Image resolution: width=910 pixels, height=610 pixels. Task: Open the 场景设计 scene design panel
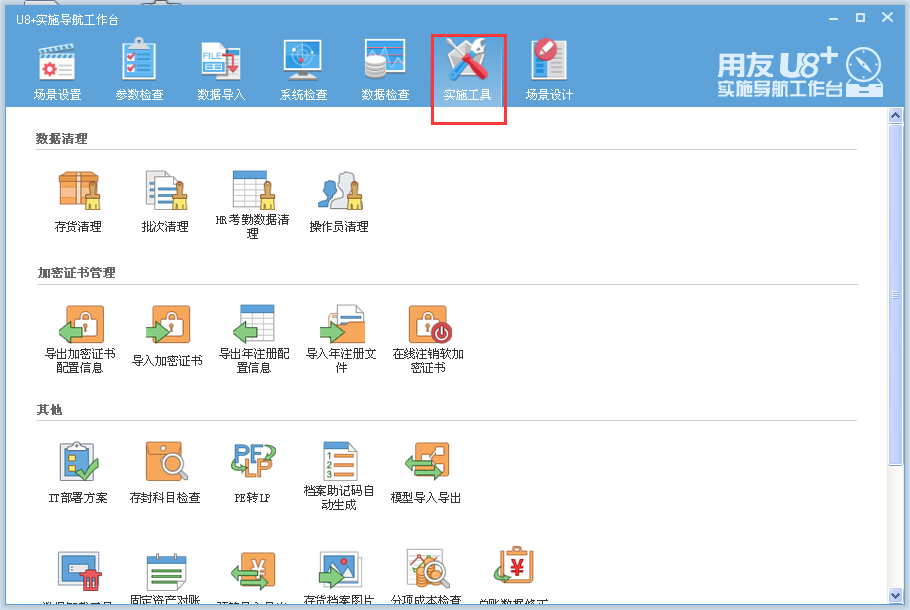(x=550, y=67)
